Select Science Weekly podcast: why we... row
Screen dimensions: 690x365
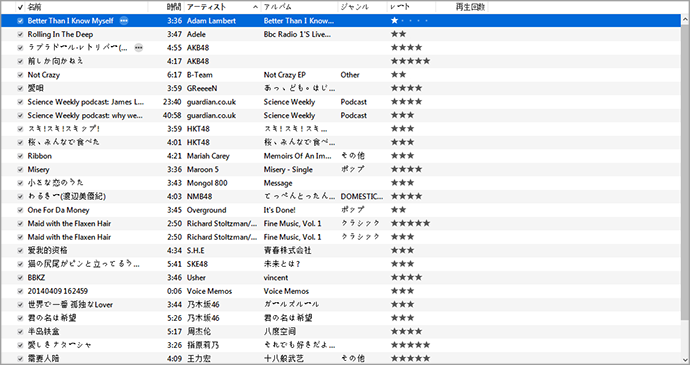point(341,115)
